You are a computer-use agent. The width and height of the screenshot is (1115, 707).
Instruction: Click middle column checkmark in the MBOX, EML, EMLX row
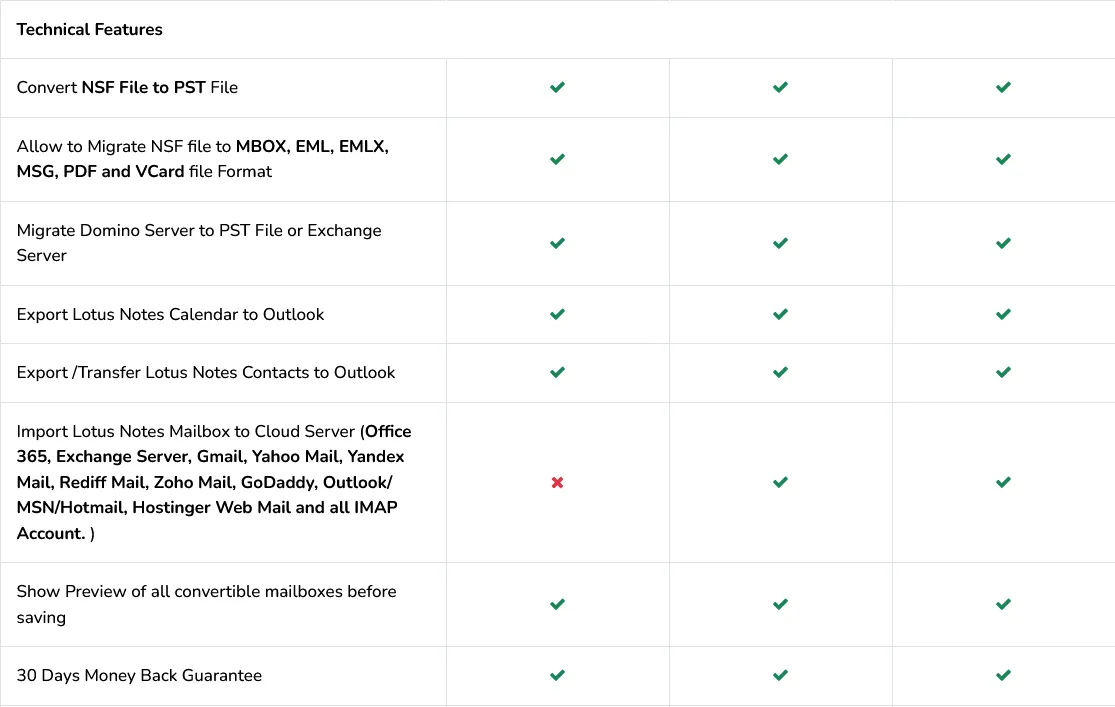[x=780, y=160]
